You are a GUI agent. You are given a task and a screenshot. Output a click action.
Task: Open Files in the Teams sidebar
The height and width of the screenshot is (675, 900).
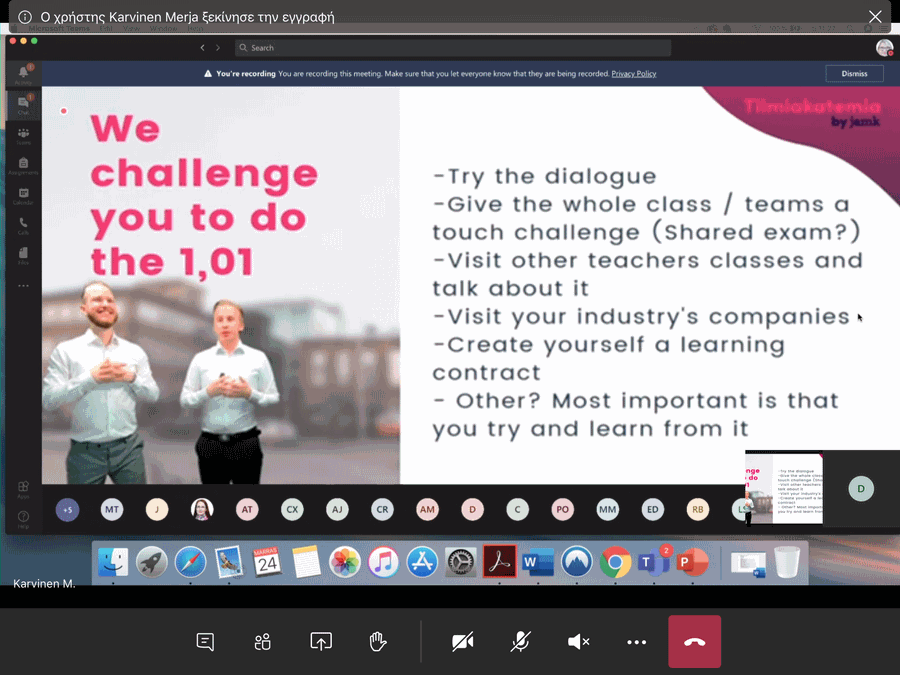click(23, 256)
